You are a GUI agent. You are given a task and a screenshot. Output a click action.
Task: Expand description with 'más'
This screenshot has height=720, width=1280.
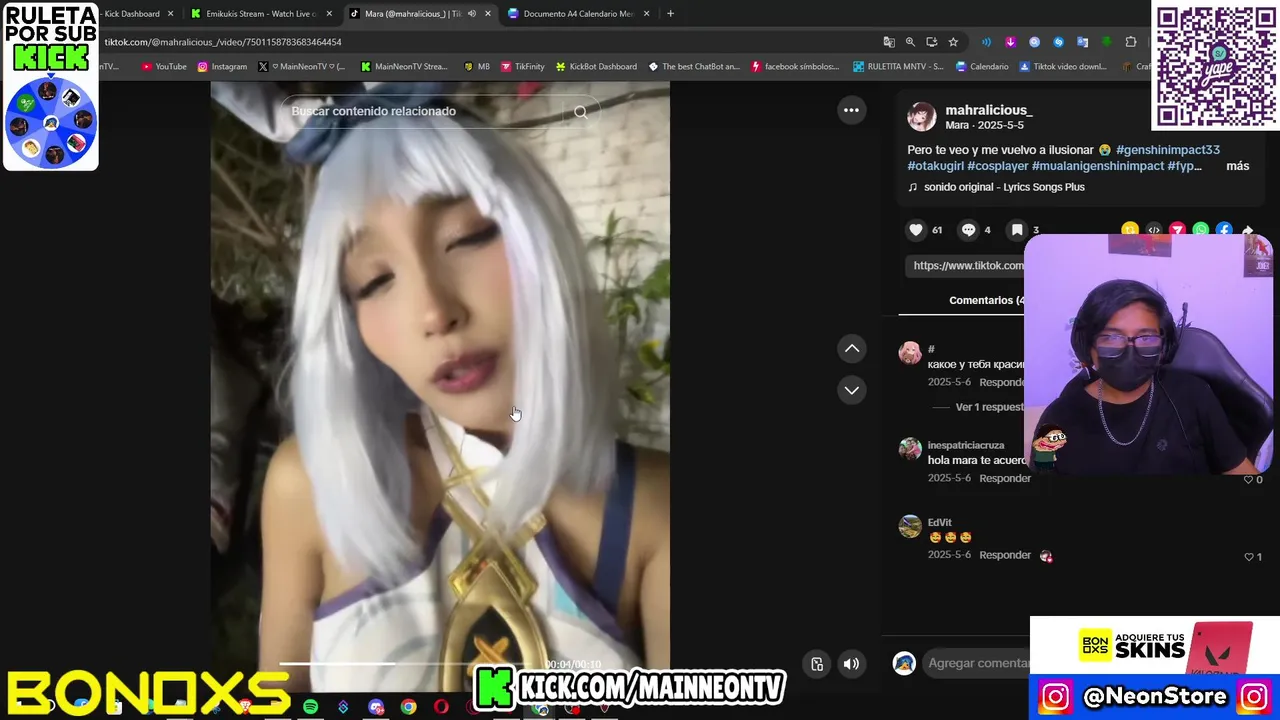pyautogui.click(x=1237, y=166)
